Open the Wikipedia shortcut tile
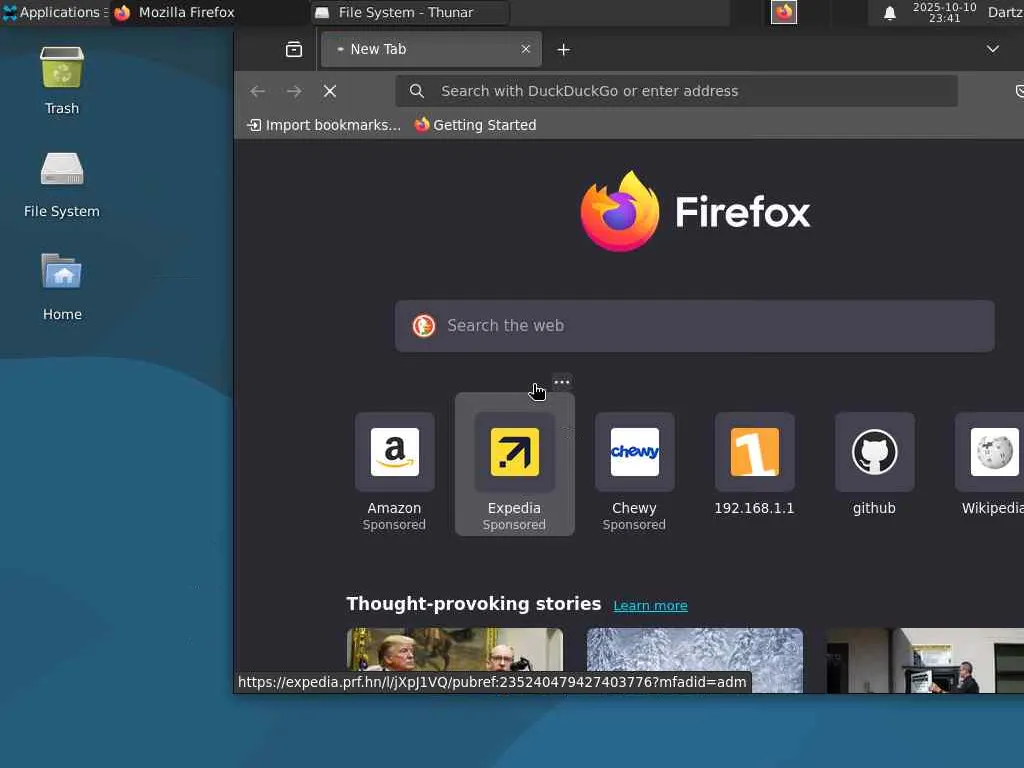Viewport: 1024px width, 768px height. tap(991, 464)
